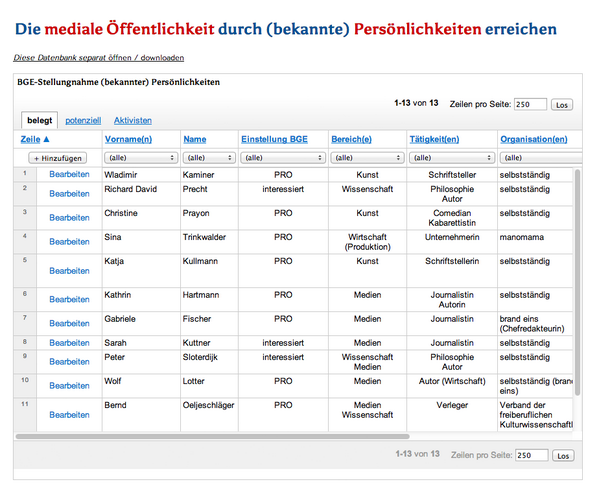Click the horizontal table scrollbar
599x493 pixels.
click(212, 436)
